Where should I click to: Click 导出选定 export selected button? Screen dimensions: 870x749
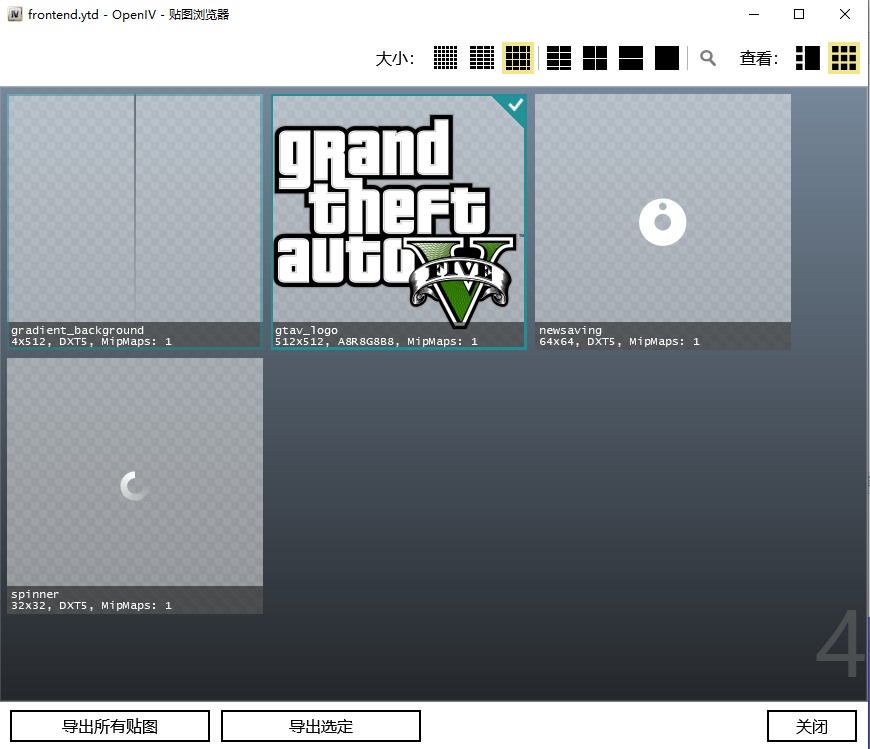pyautogui.click(x=321, y=726)
